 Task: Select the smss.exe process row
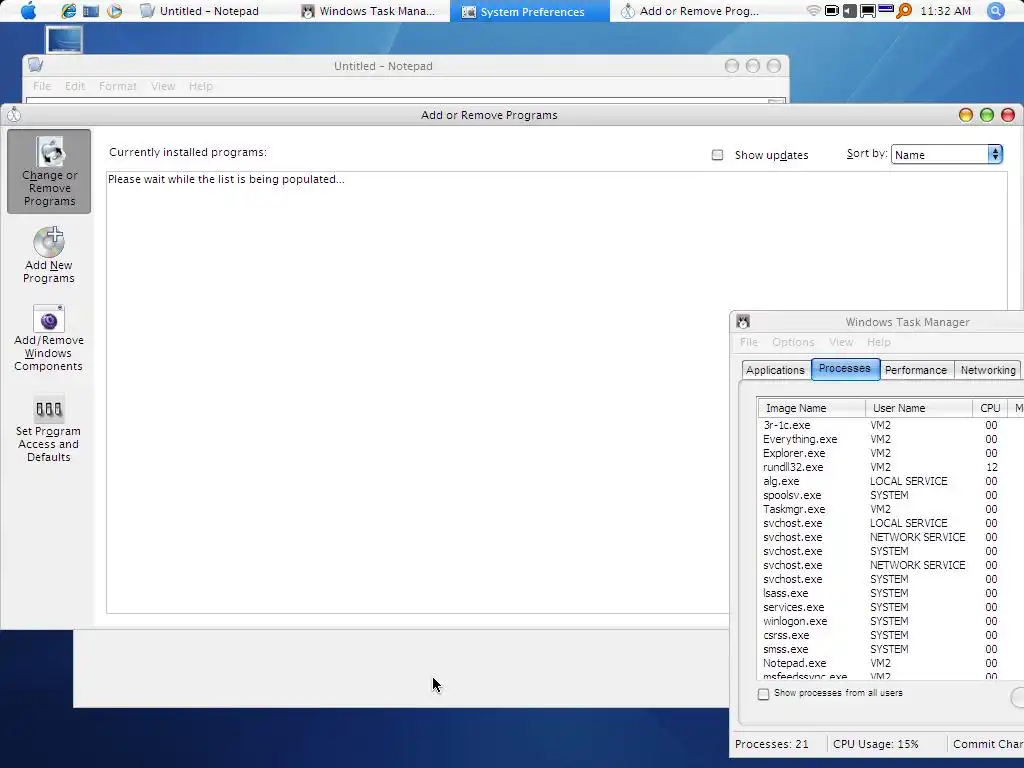pyautogui.click(x=891, y=649)
